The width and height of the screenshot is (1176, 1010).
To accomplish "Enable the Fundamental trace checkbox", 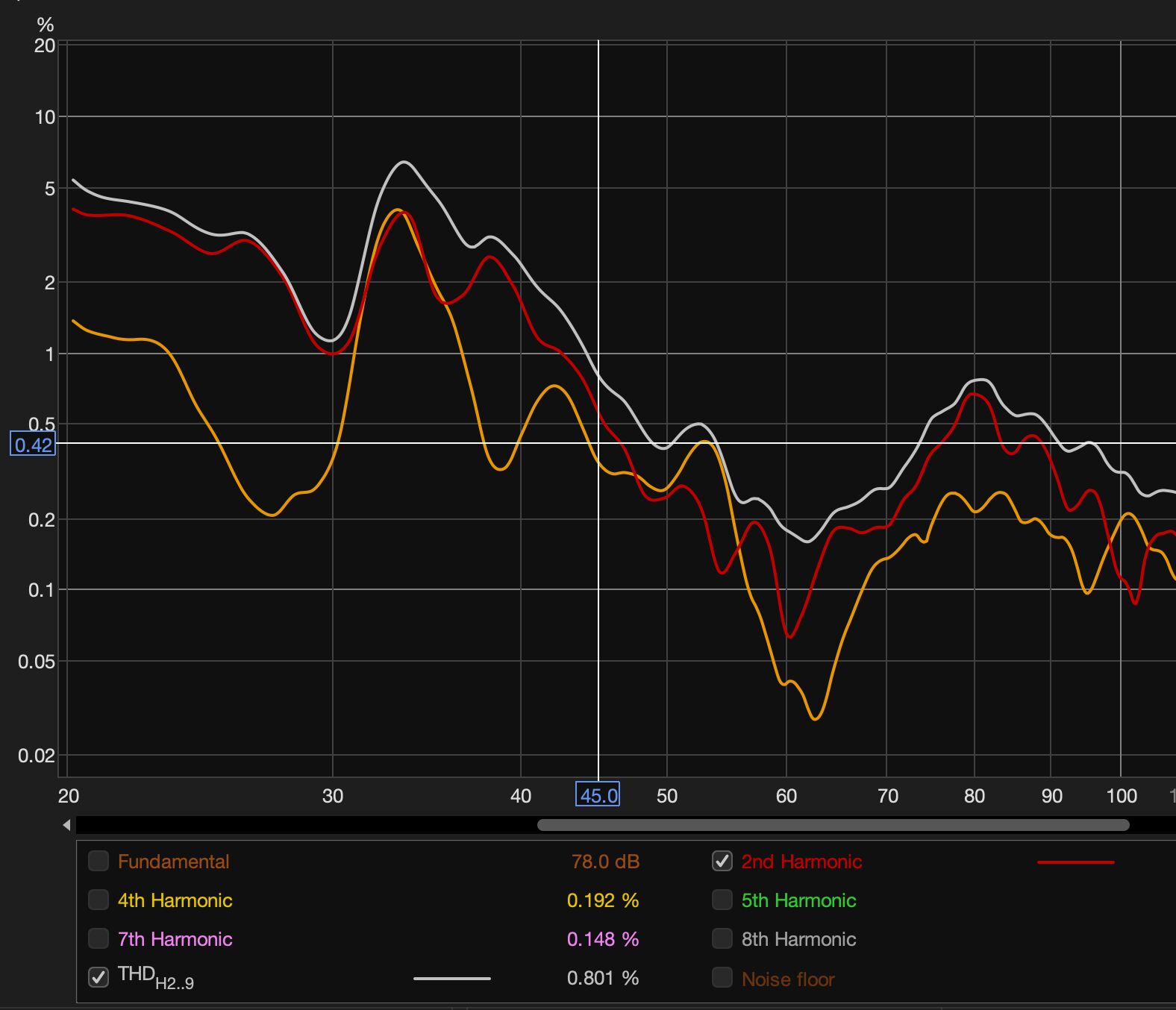I will [x=98, y=861].
